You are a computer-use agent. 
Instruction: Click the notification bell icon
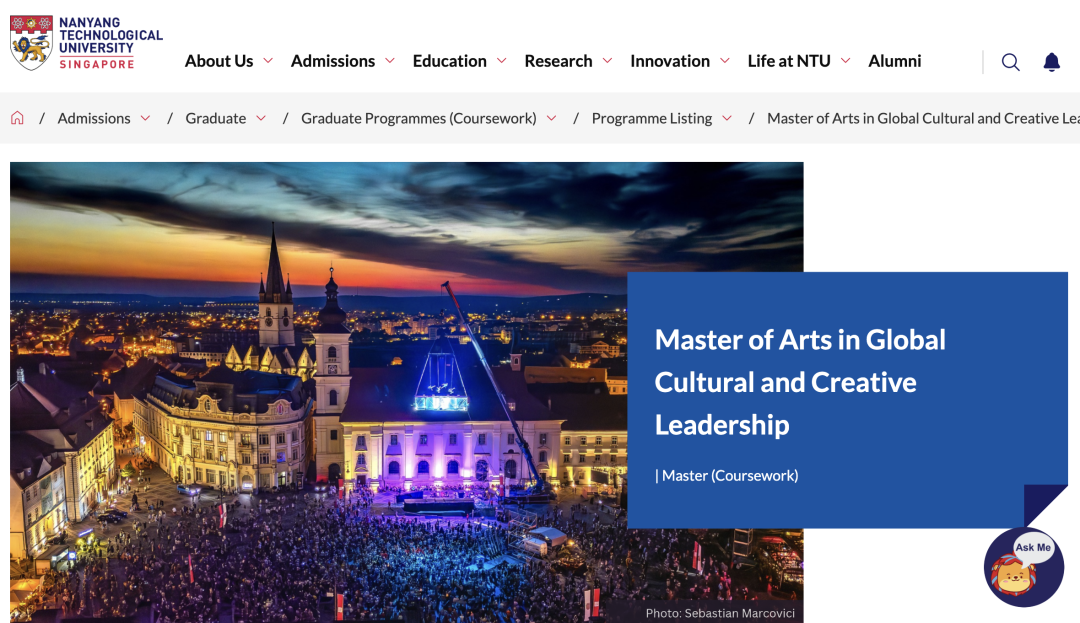(1051, 62)
